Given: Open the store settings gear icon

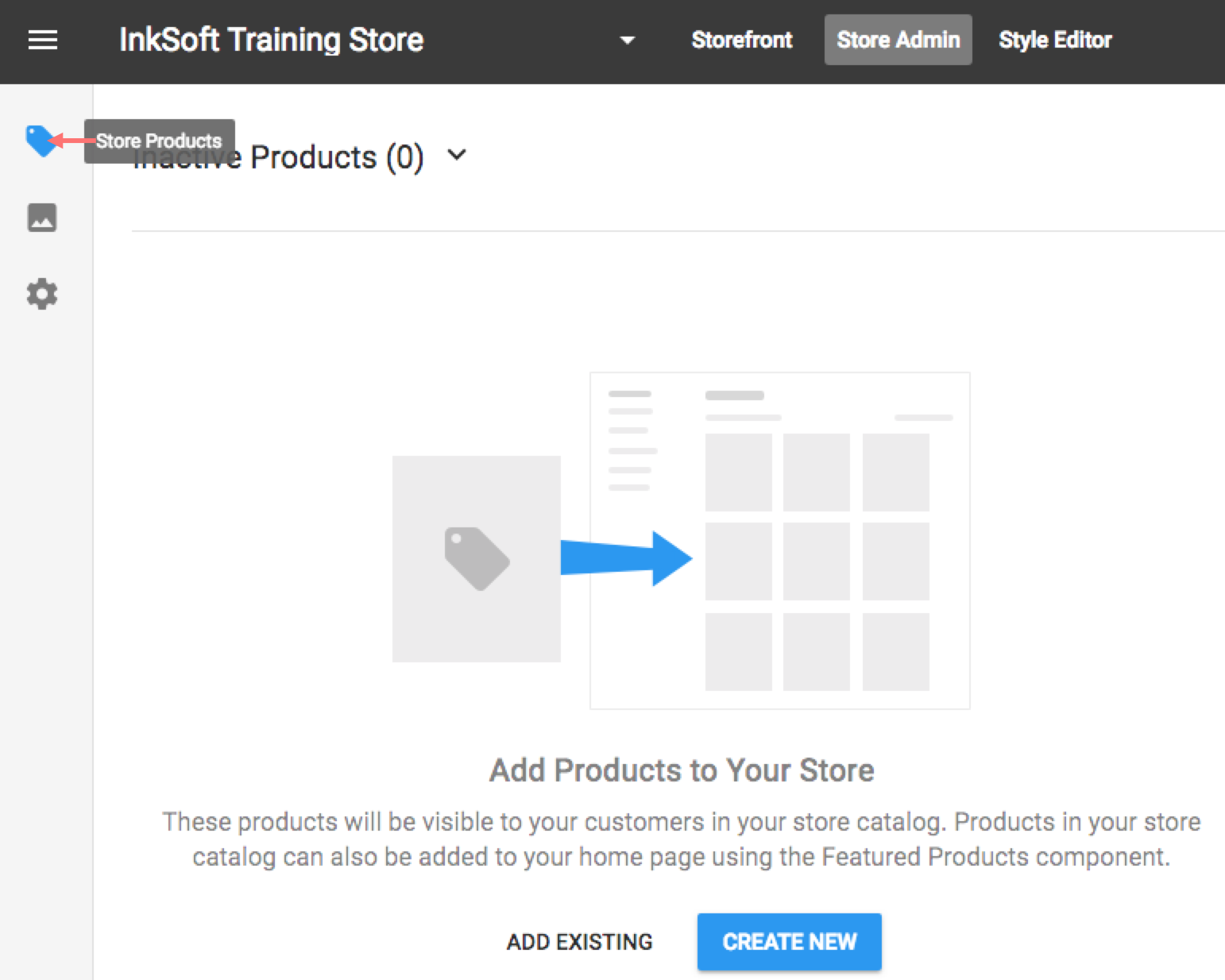Looking at the screenshot, I should 41,294.
